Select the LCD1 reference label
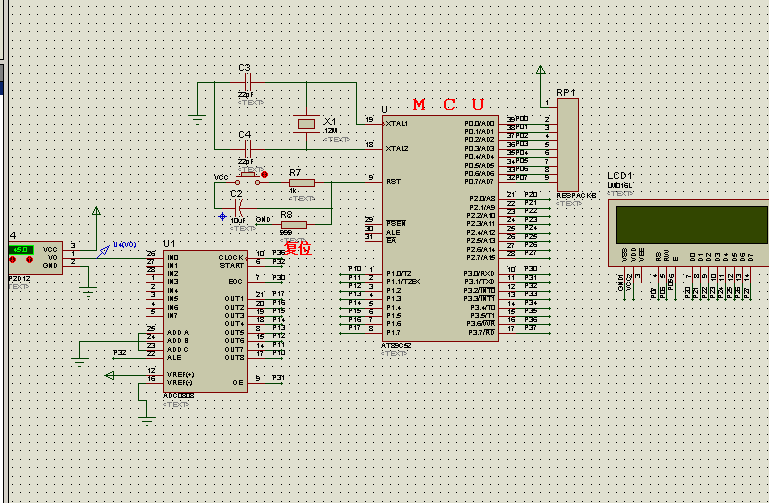This screenshot has width=769, height=503. point(620,176)
